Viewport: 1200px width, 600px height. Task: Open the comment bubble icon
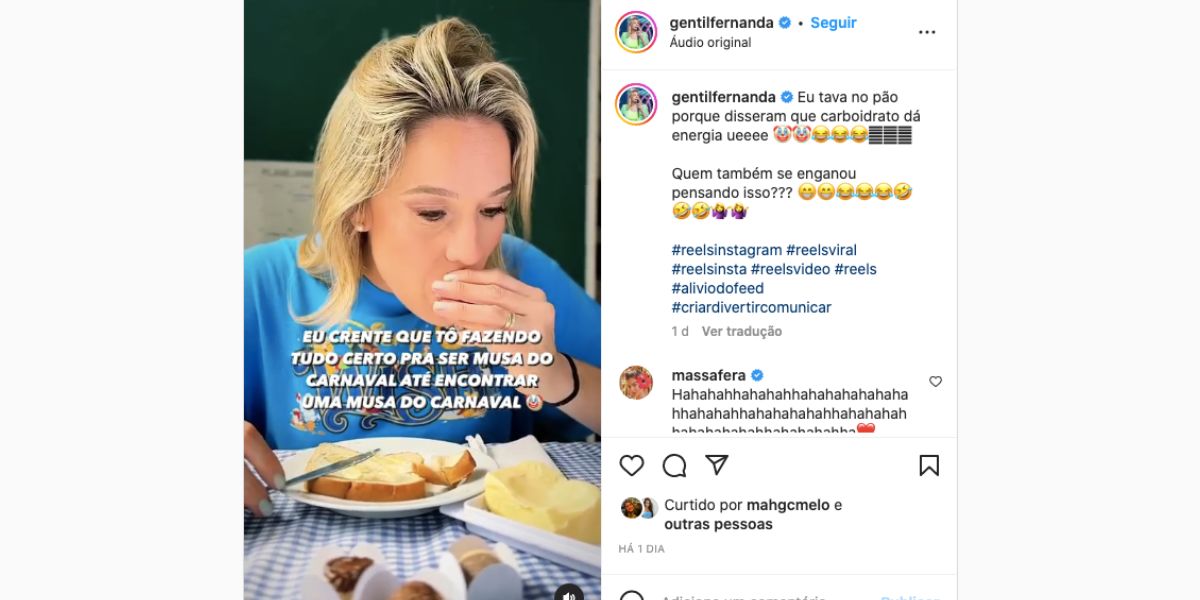click(674, 465)
